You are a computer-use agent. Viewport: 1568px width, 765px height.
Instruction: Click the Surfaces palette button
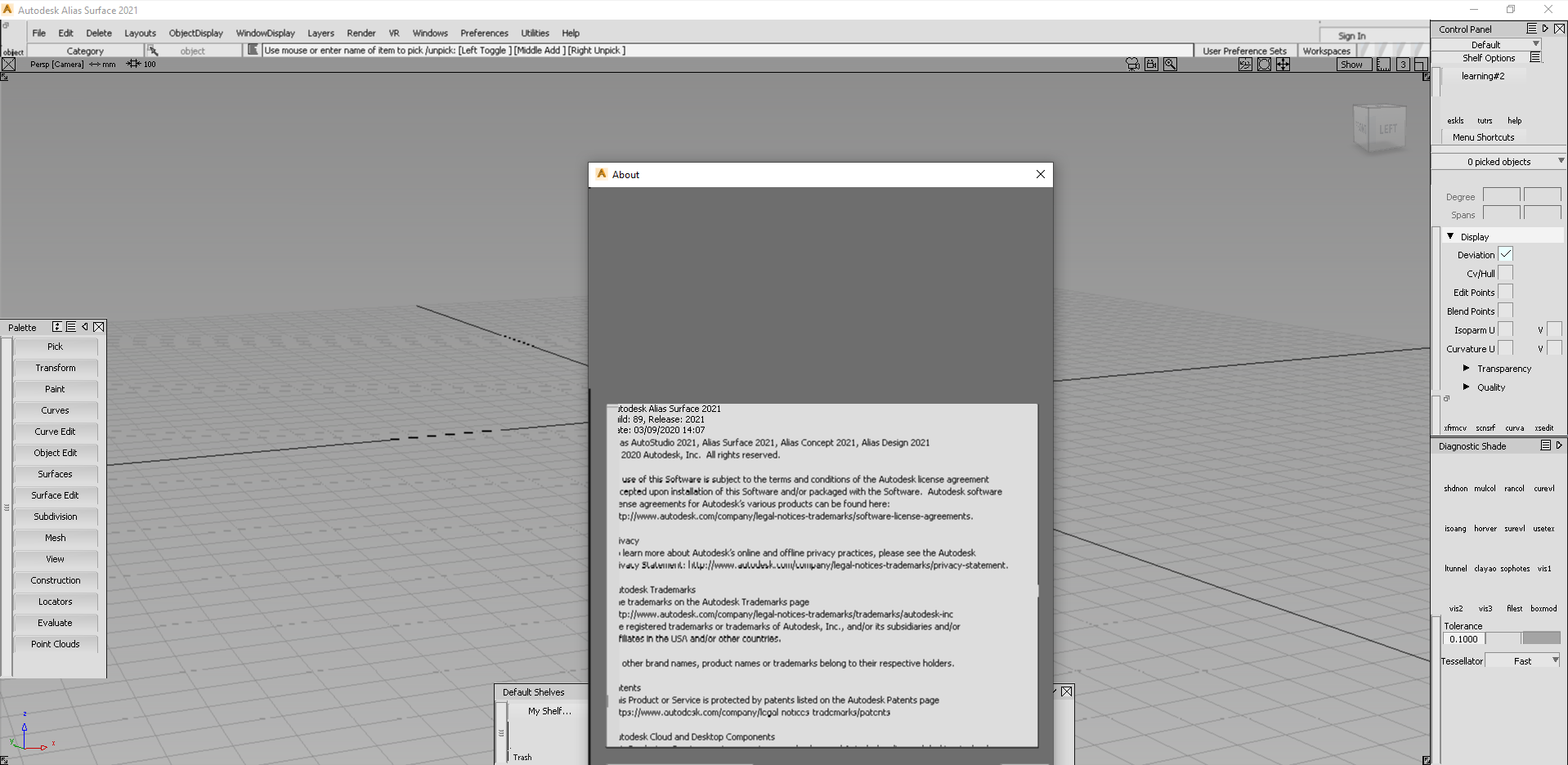[55, 474]
